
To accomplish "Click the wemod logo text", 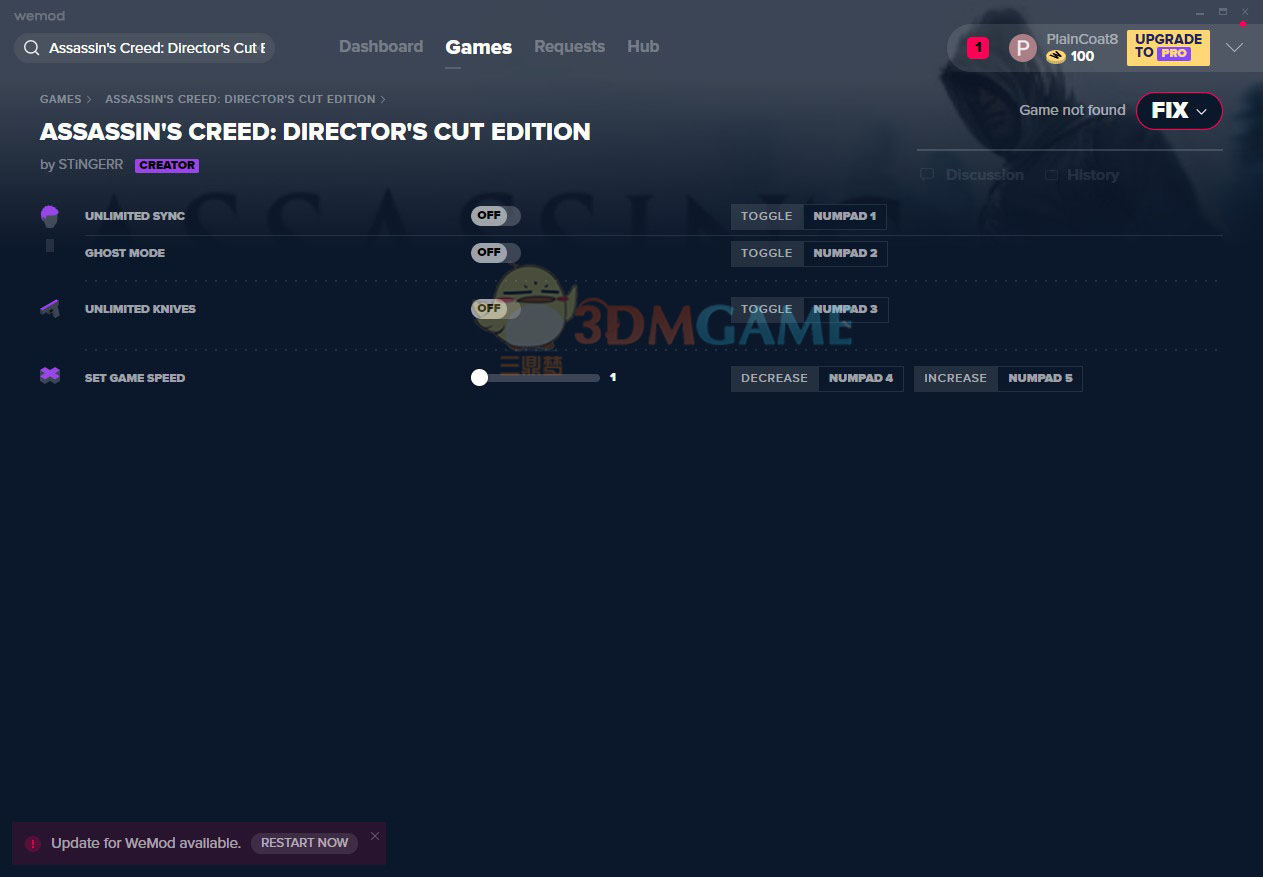I will (x=39, y=16).
